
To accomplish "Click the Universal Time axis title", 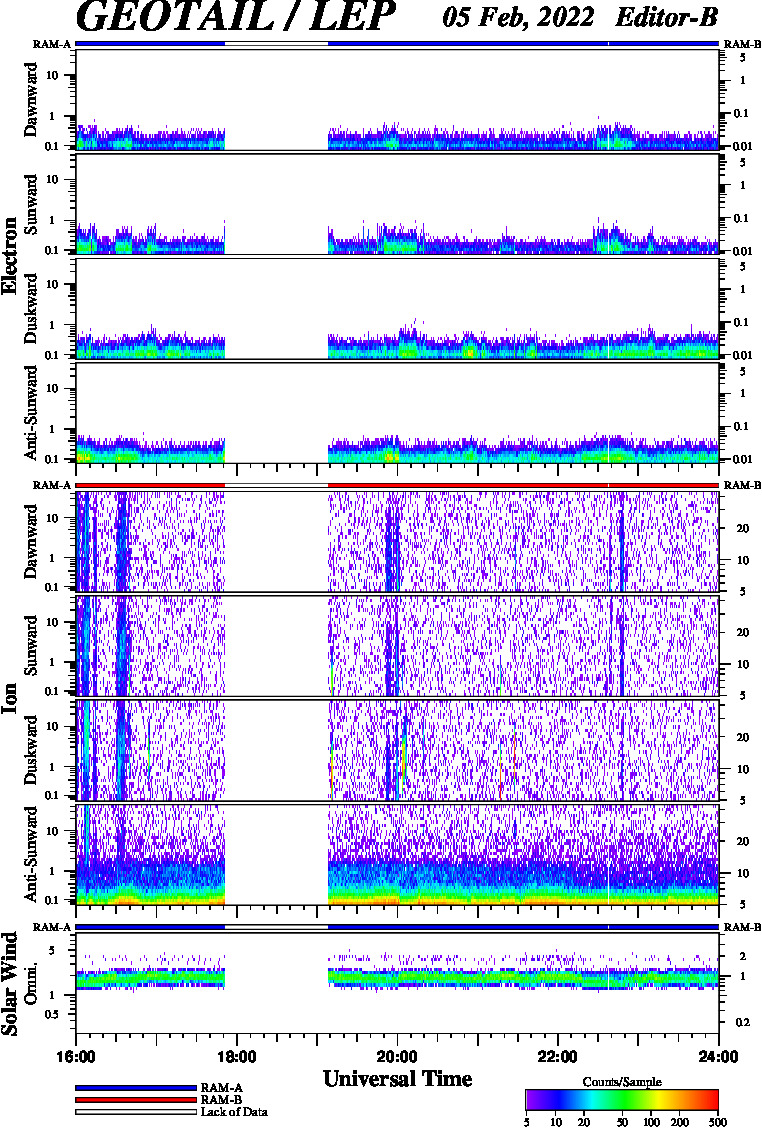I will pos(397,1079).
